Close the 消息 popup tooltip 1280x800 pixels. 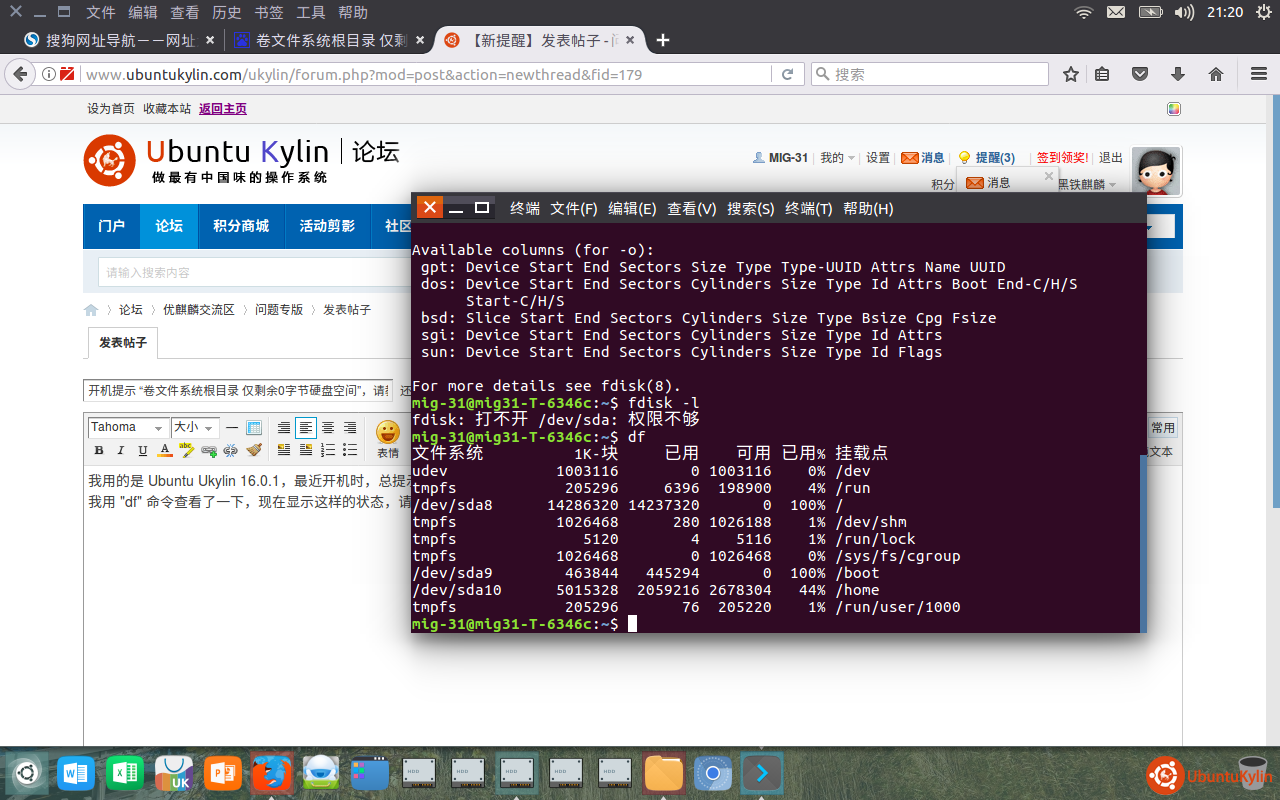(1048, 176)
